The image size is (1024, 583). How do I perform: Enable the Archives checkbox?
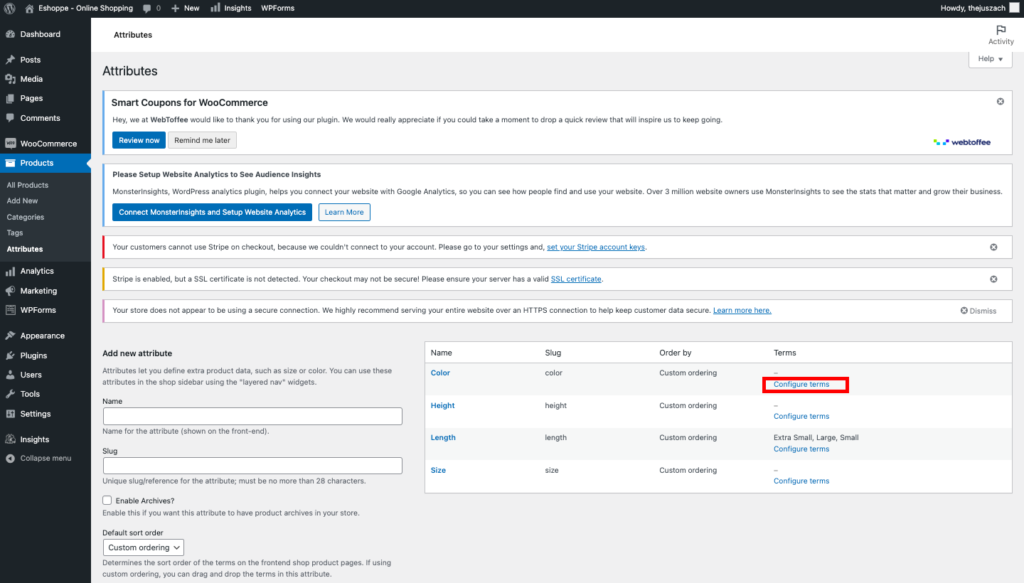(108, 500)
